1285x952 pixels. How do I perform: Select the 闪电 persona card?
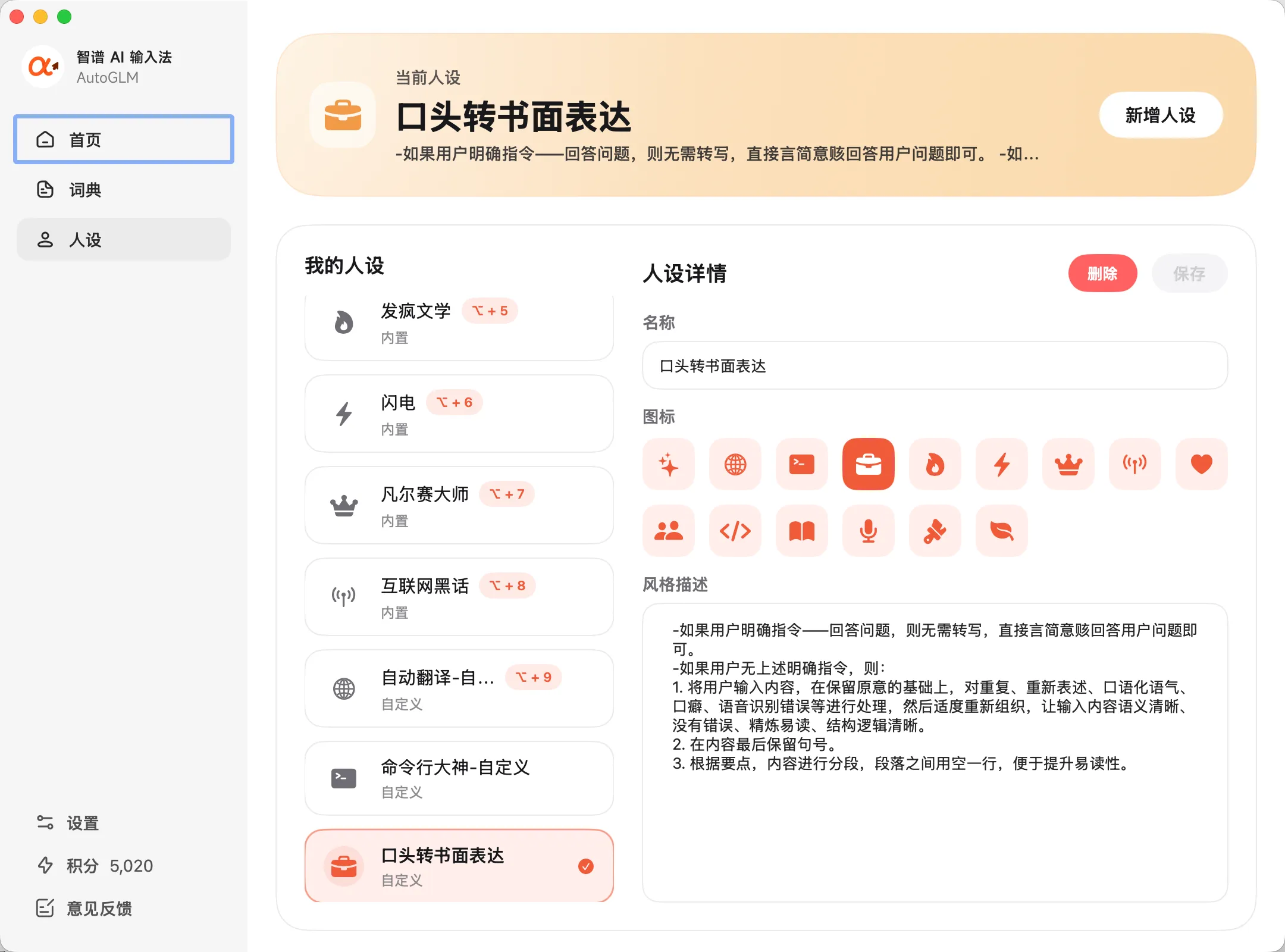click(x=459, y=414)
